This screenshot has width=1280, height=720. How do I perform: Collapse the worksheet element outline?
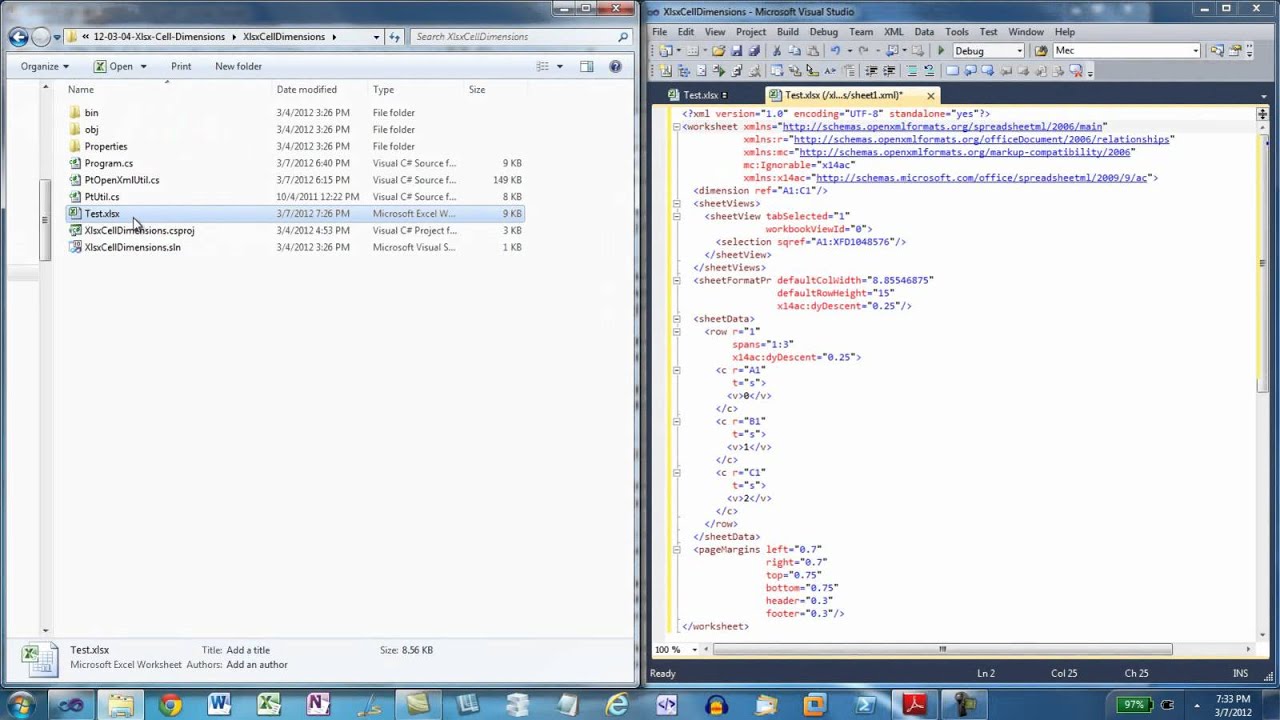pos(677,127)
